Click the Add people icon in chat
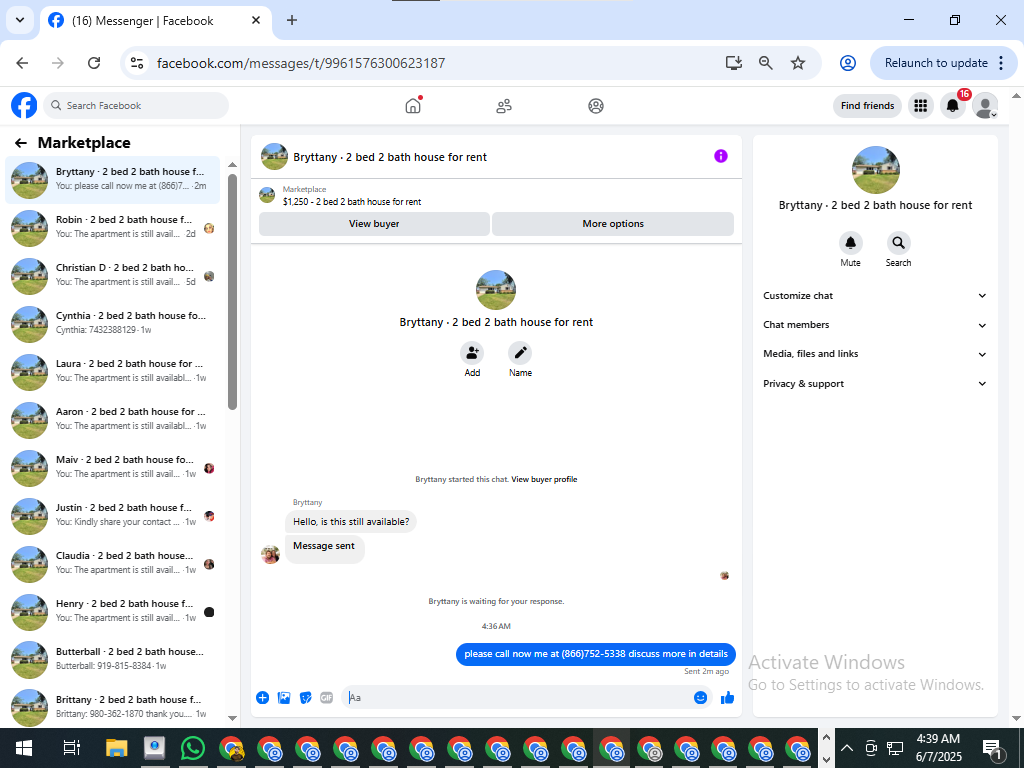 click(472, 353)
